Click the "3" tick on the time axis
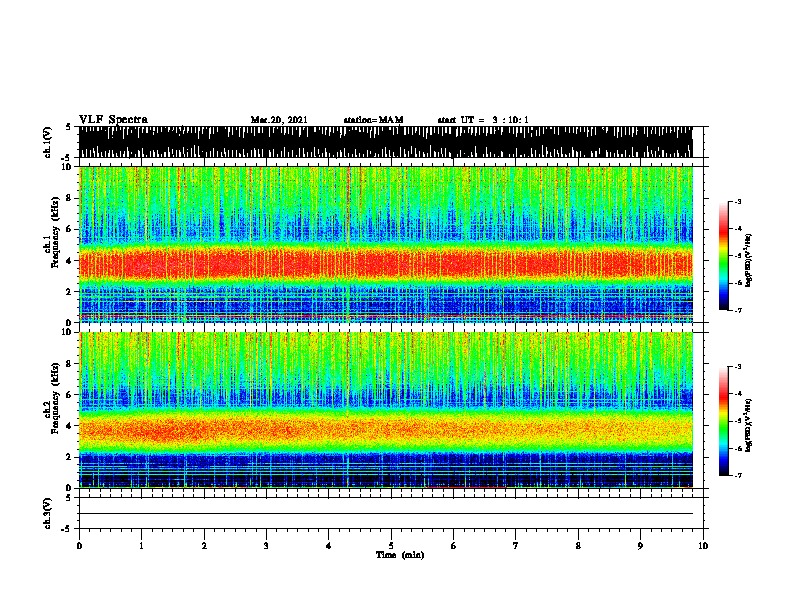The width and height of the screenshot is (792, 612). click(266, 546)
